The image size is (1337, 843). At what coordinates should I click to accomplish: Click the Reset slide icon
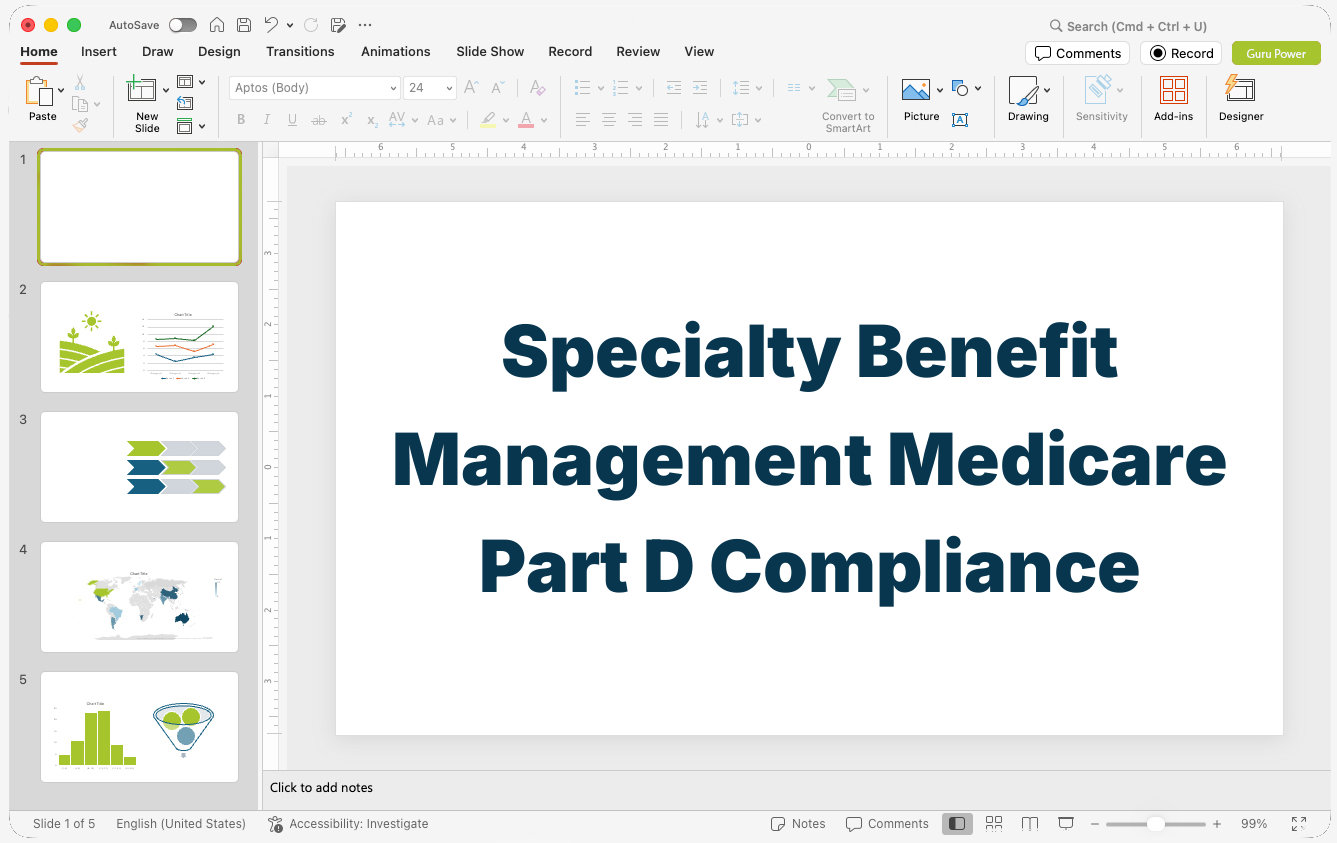(x=185, y=103)
